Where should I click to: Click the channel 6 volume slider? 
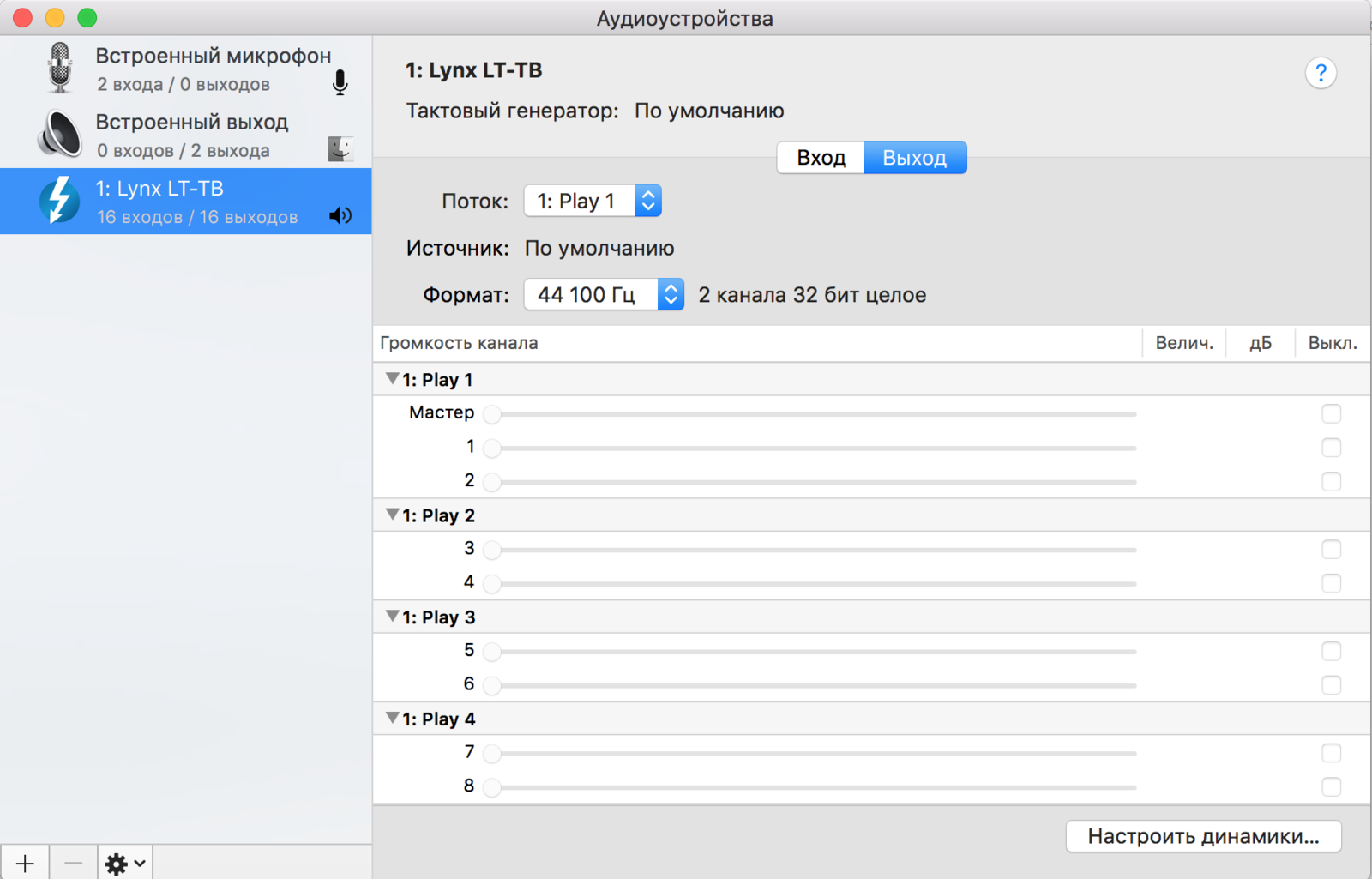tap(809, 685)
